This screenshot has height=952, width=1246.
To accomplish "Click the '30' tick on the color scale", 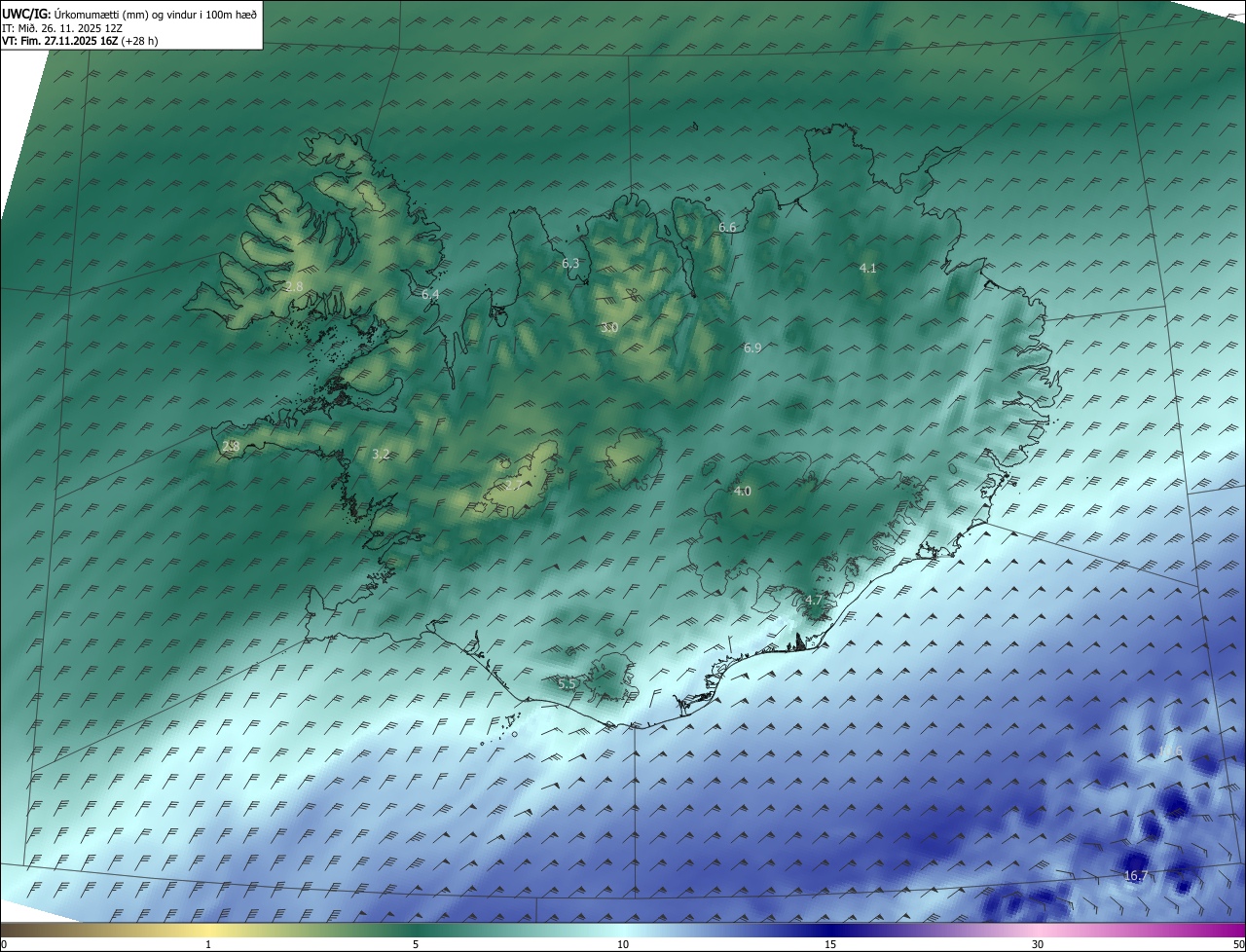I will coord(1038,944).
